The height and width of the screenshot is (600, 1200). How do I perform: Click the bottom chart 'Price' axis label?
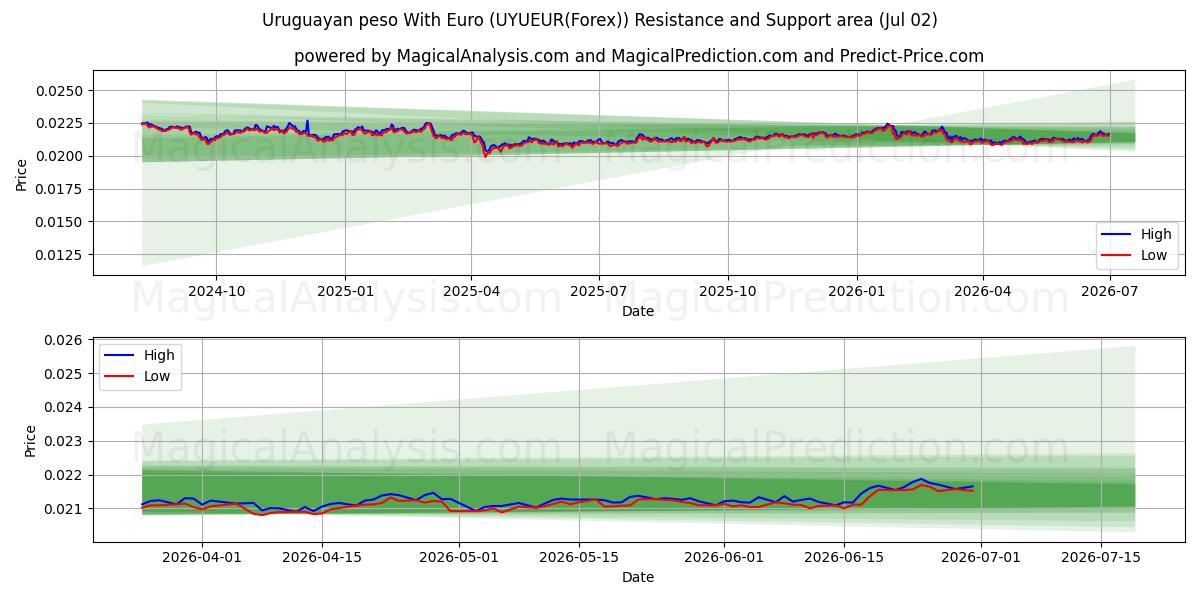click(30, 441)
